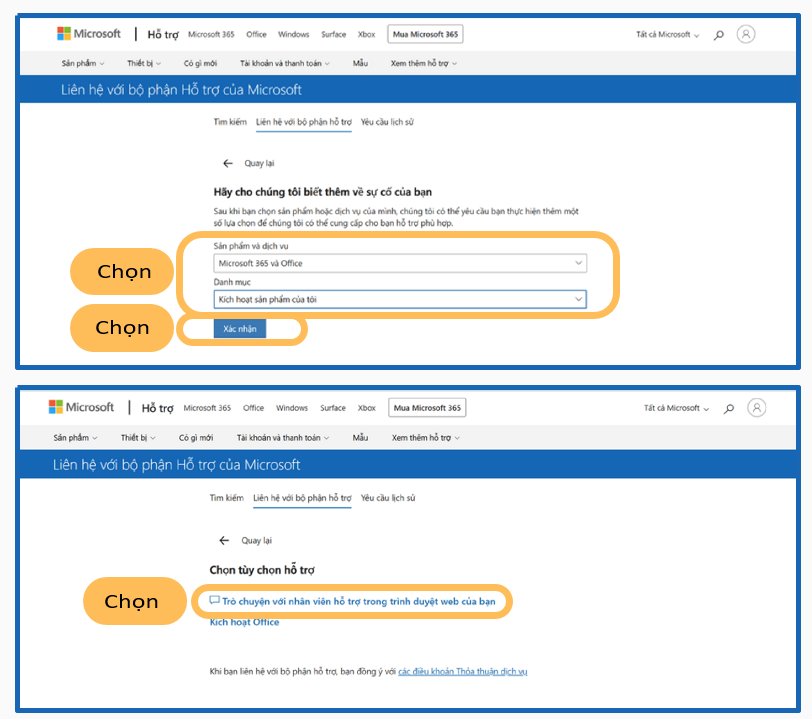Select Liên hệ với bộ phận hỗ trợ tab, bottom
This screenshot has height=719, width=812.
pyautogui.click(x=302, y=498)
